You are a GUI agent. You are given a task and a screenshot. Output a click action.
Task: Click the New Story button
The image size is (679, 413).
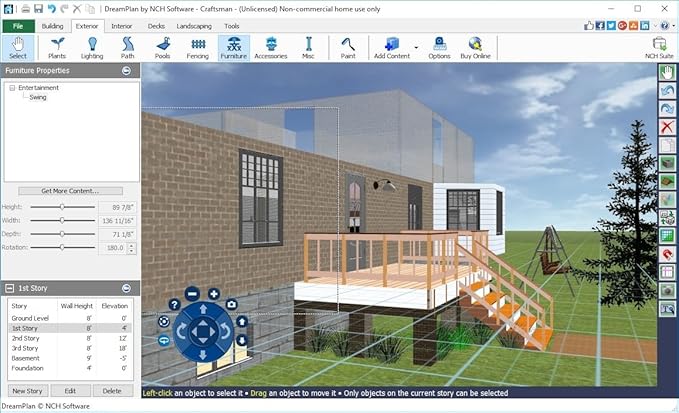pos(28,391)
